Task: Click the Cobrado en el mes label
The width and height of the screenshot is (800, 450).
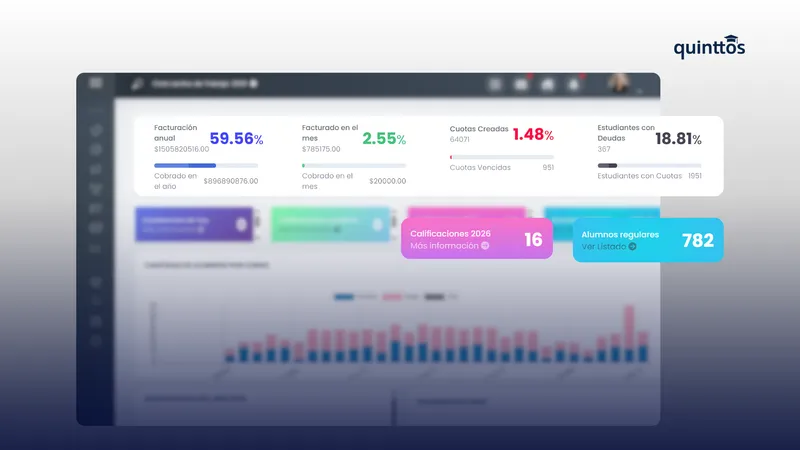Action: point(327,181)
